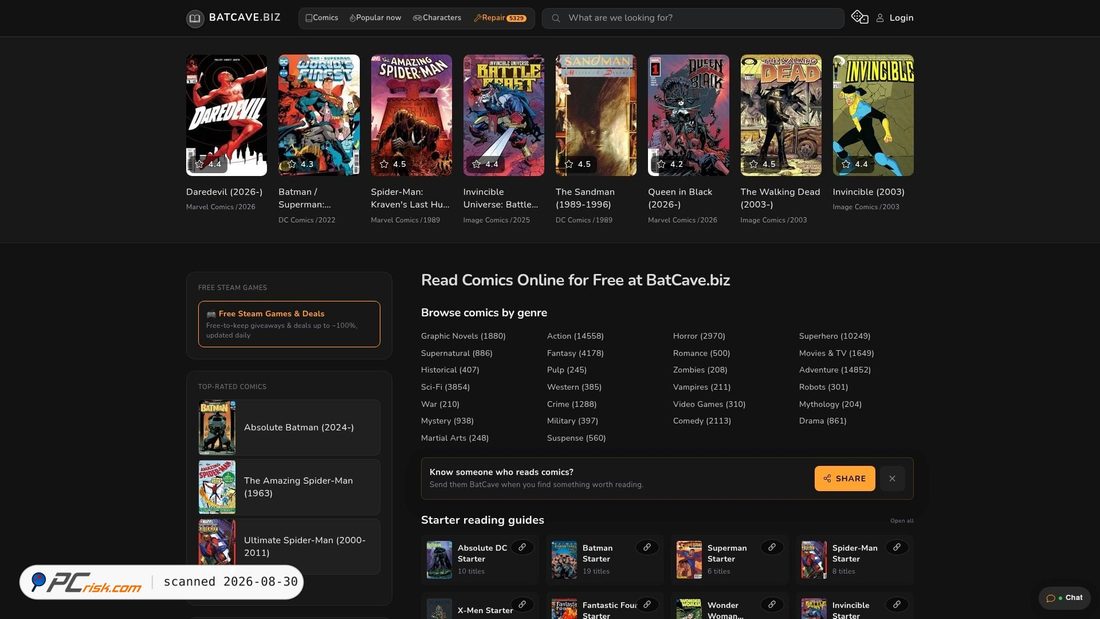The image size is (1100, 619).
Task: Open the Batman / Superman World's Finest cover
Action: 319,115
